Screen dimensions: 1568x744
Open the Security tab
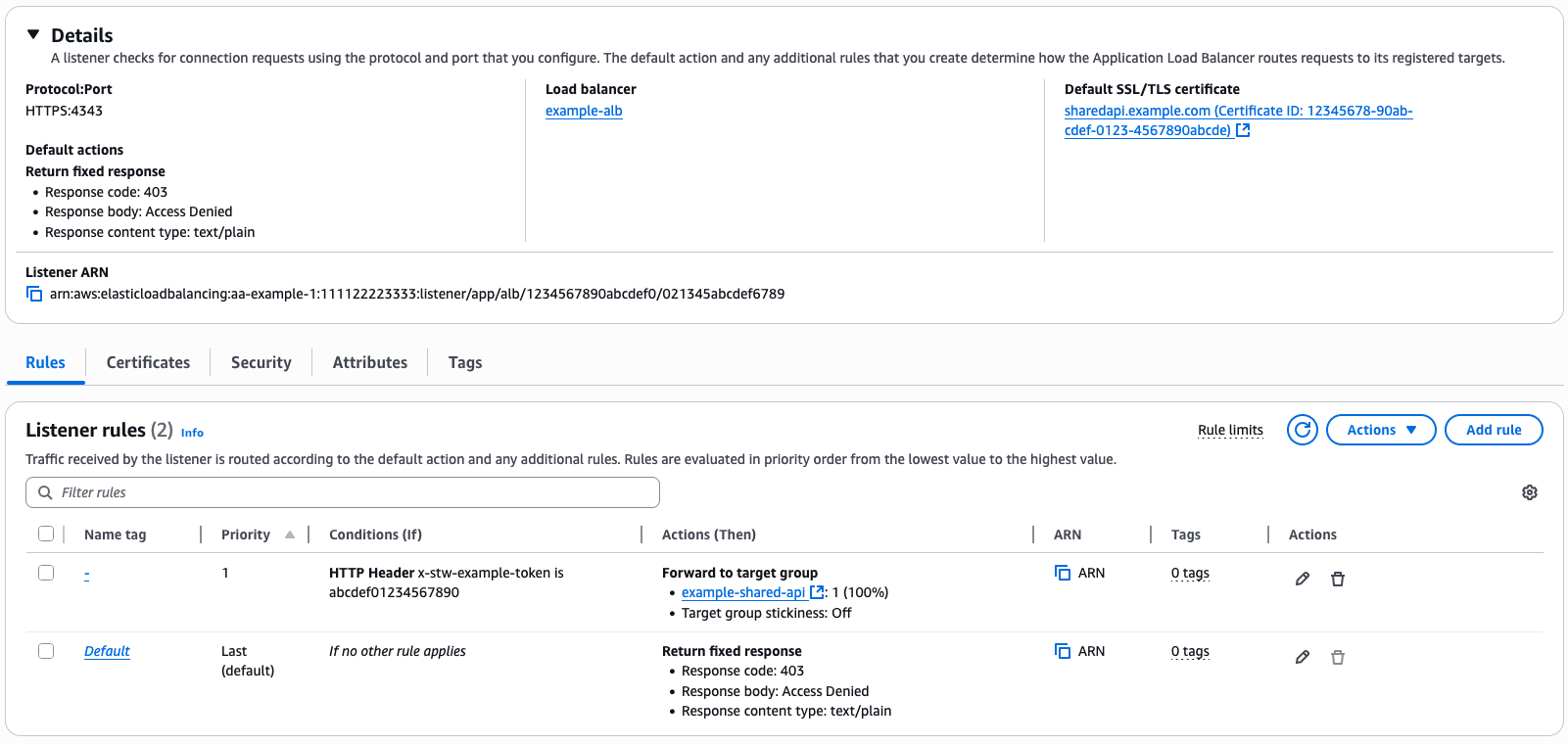click(x=261, y=362)
